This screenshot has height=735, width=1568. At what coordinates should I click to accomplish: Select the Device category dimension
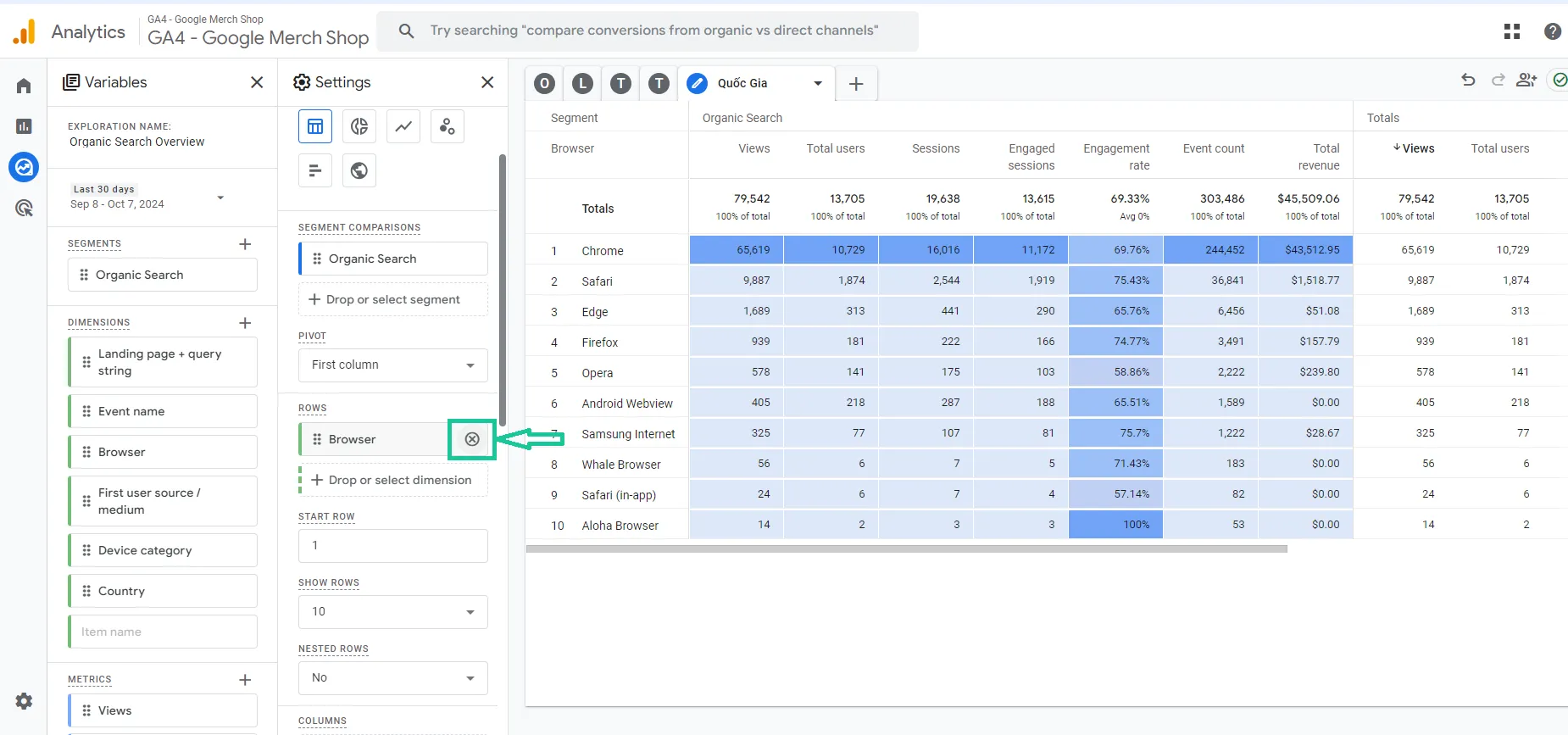163,550
